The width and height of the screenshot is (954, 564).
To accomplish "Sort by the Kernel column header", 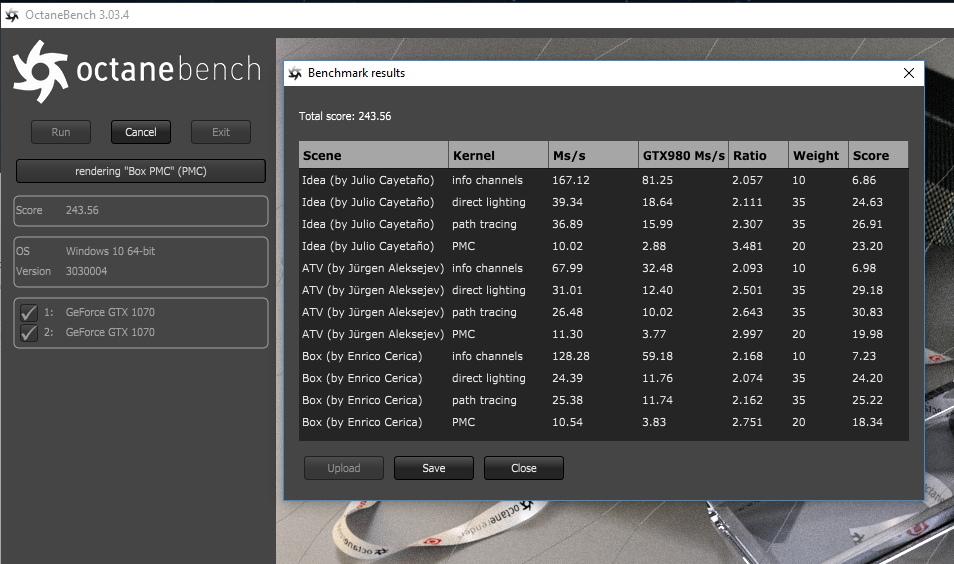I will point(498,155).
